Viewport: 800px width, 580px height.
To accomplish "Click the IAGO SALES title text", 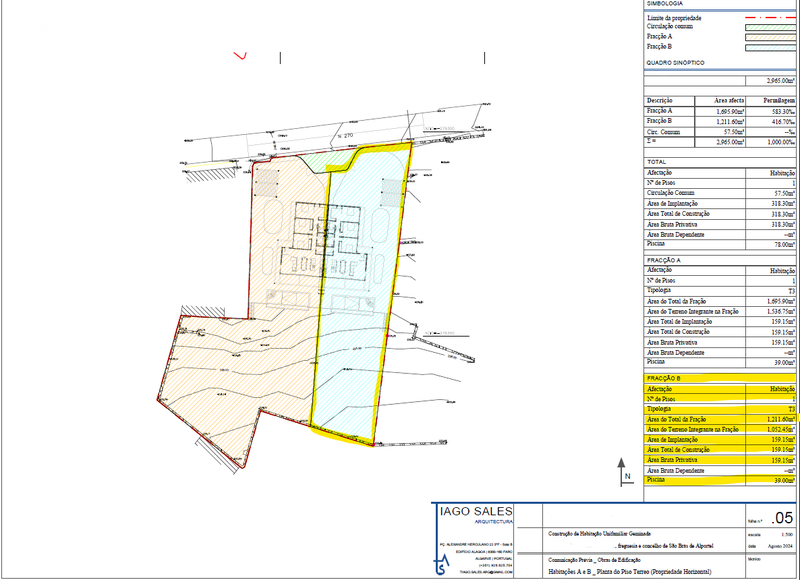I will [x=476, y=510].
